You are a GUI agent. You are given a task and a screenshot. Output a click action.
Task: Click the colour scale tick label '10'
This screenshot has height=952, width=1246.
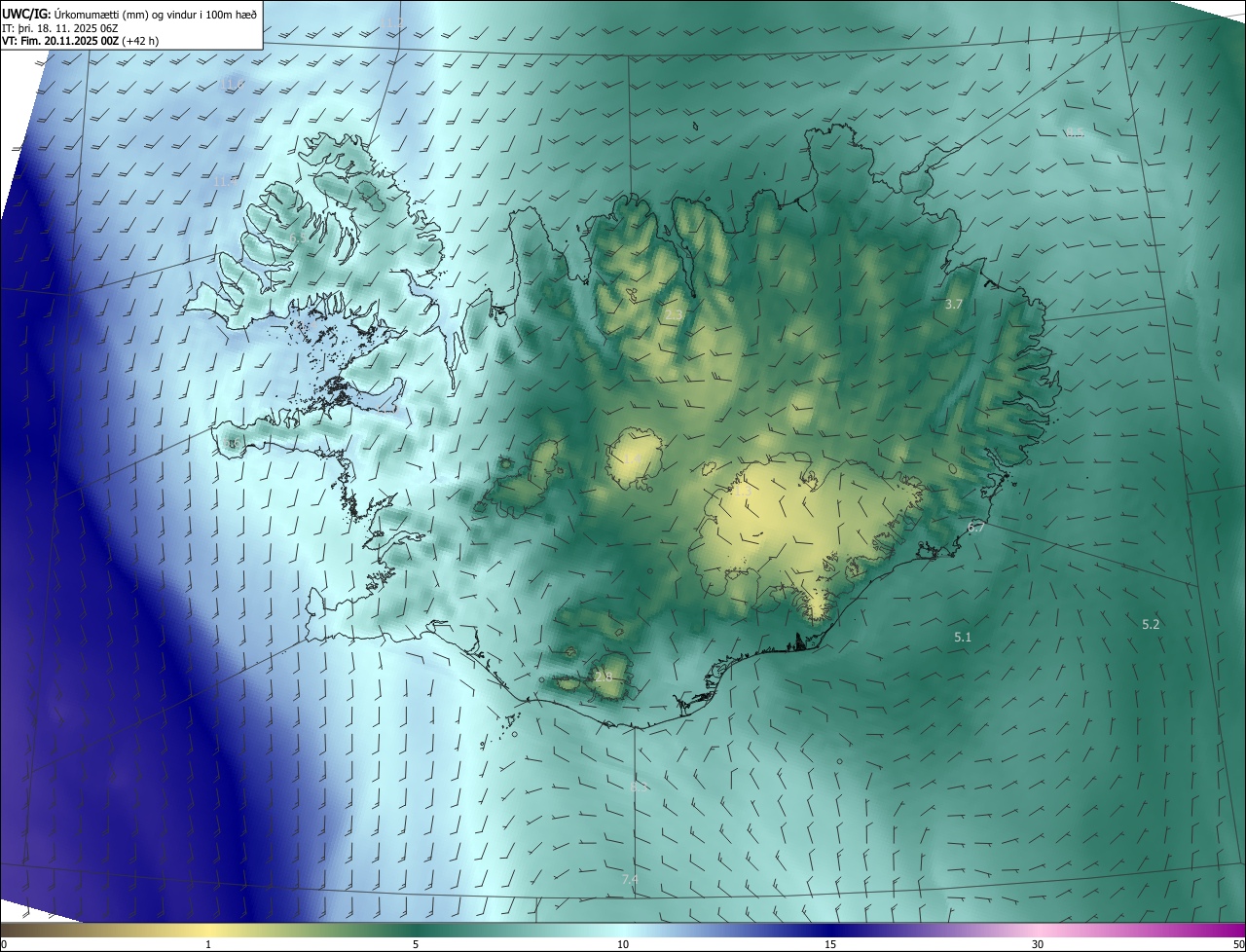623,944
